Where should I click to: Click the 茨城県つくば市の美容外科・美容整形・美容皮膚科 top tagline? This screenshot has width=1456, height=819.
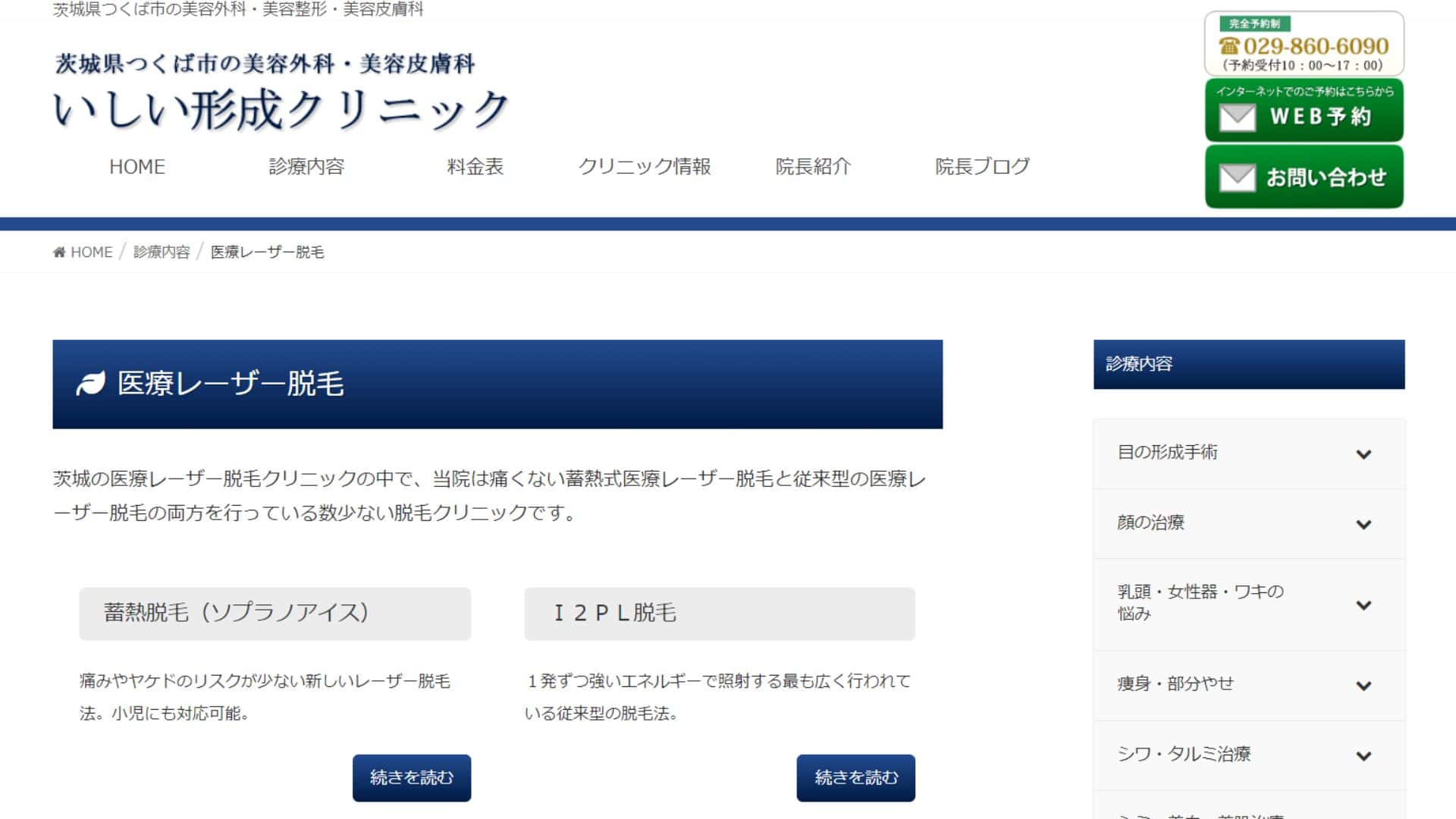[x=238, y=9]
